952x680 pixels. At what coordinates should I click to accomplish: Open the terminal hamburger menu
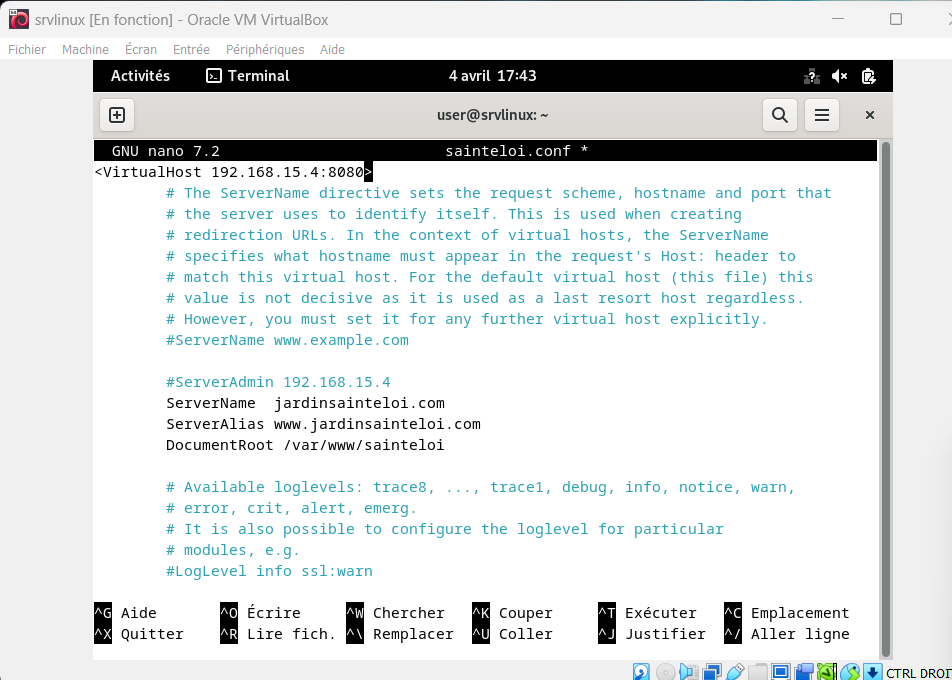click(x=822, y=115)
